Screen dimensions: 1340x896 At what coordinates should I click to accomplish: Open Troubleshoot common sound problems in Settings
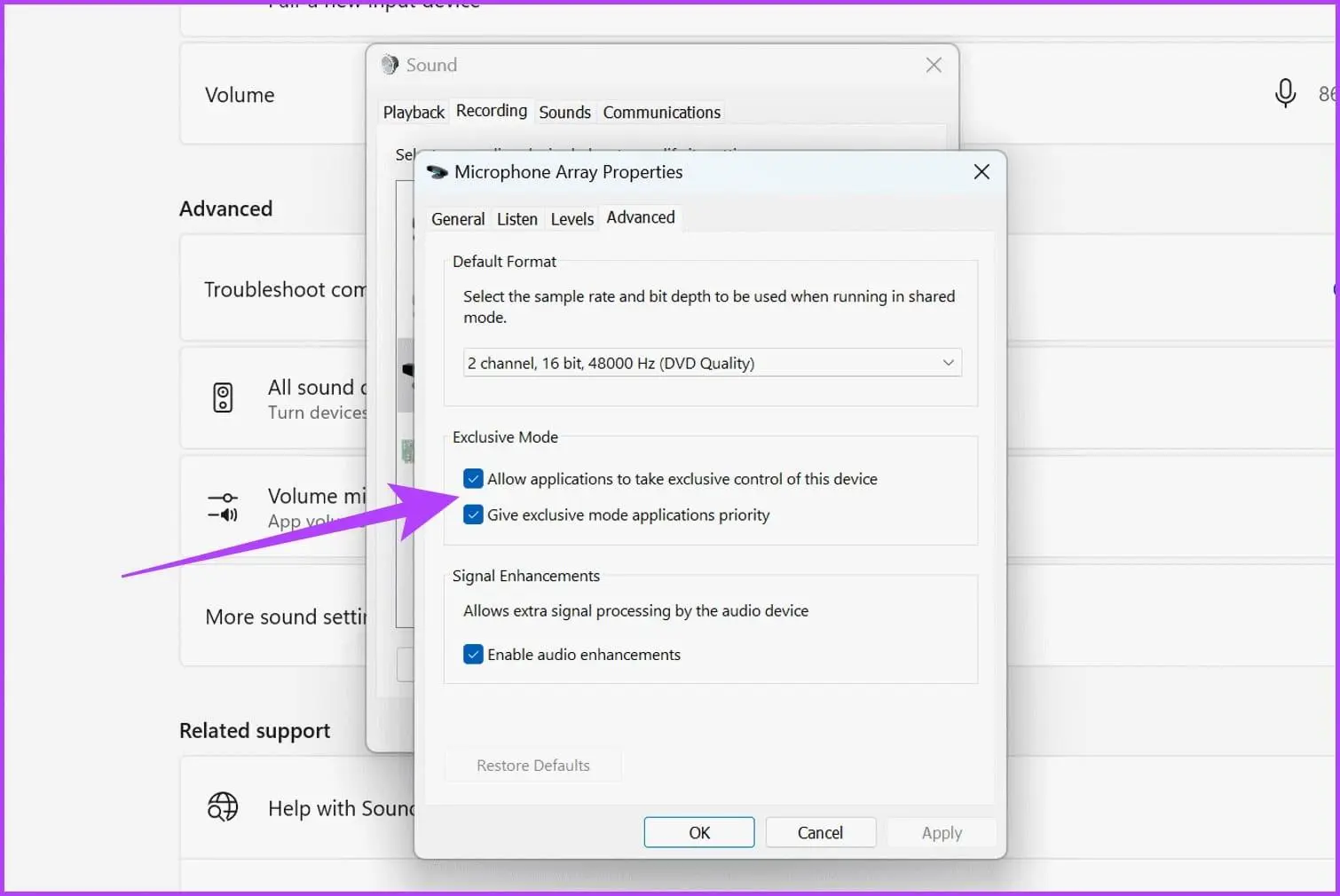coord(273,288)
